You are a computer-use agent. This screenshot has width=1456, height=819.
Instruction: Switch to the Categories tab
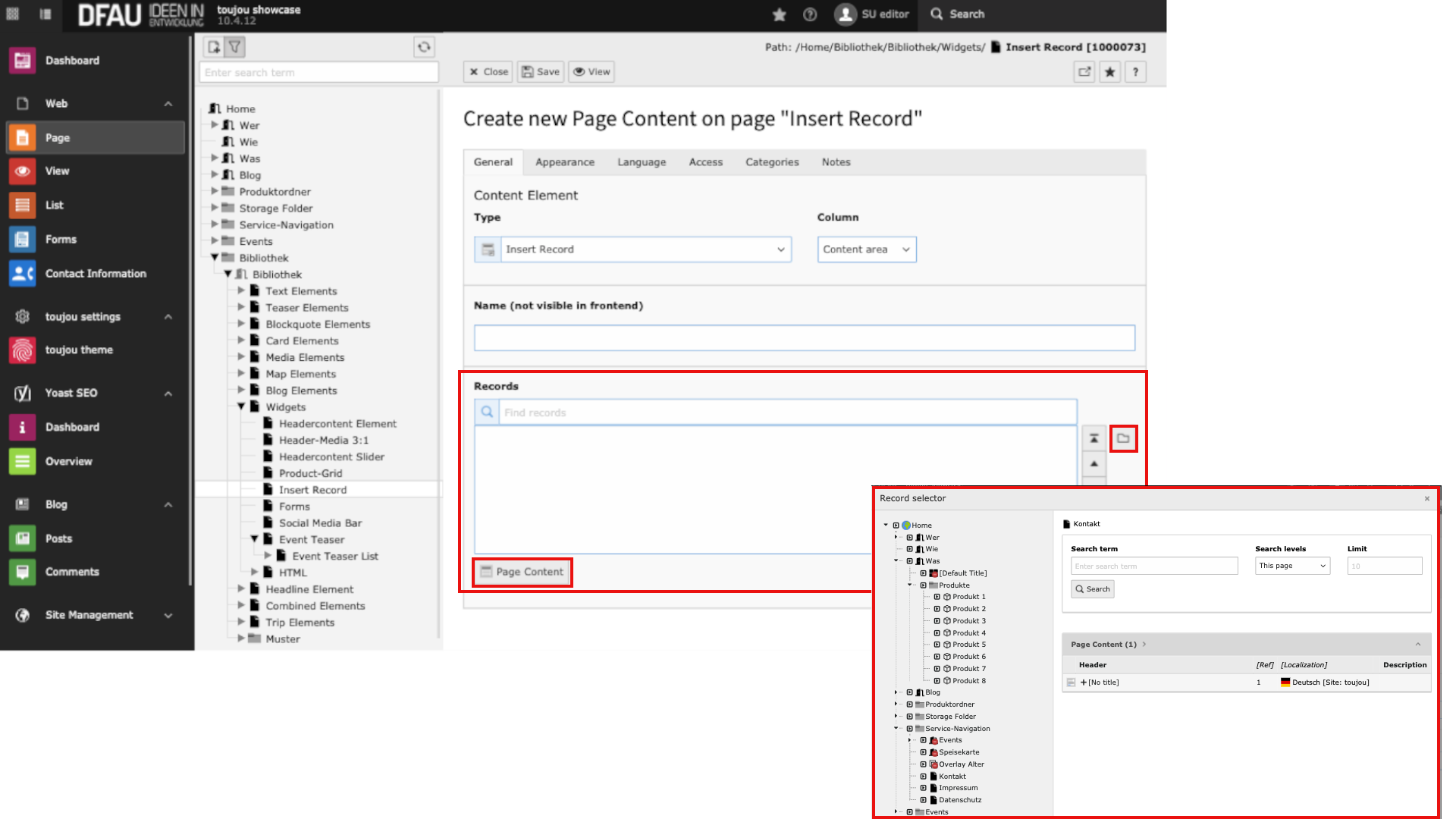[771, 162]
